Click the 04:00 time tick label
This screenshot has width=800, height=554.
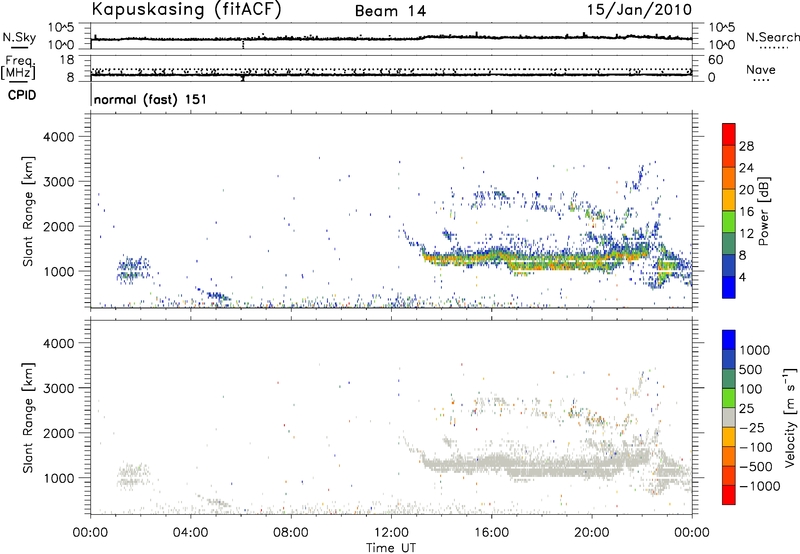pyautogui.click(x=190, y=533)
